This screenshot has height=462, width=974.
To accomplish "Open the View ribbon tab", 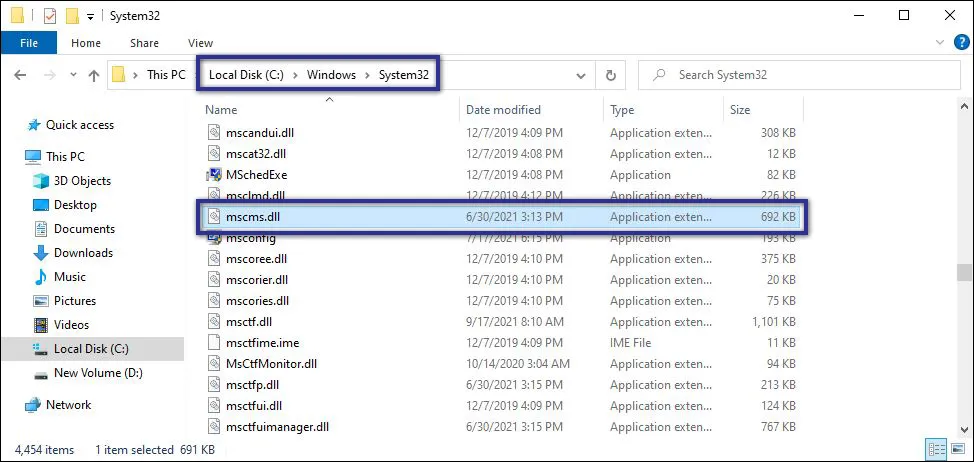I will pos(200,43).
